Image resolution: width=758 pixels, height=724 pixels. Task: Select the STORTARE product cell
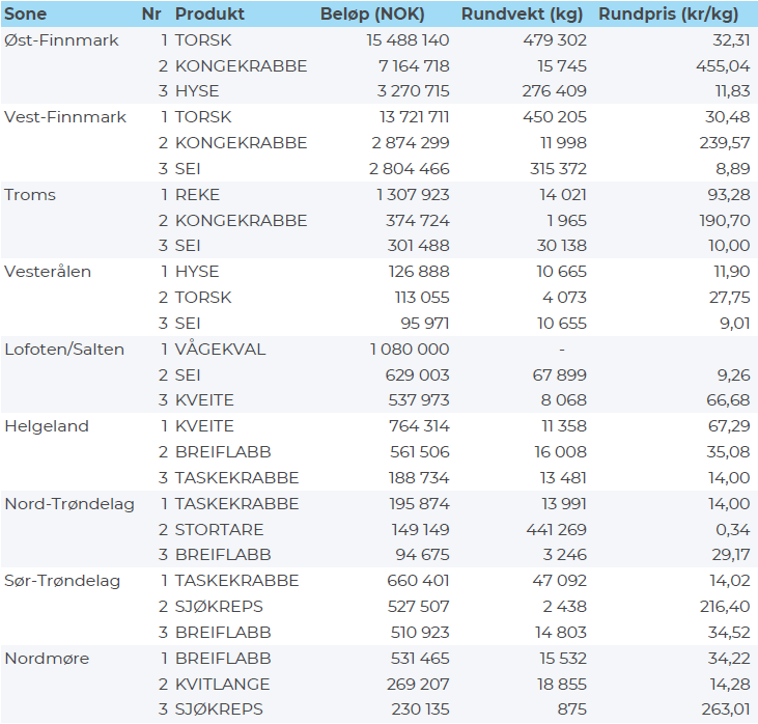[x=219, y=529]
